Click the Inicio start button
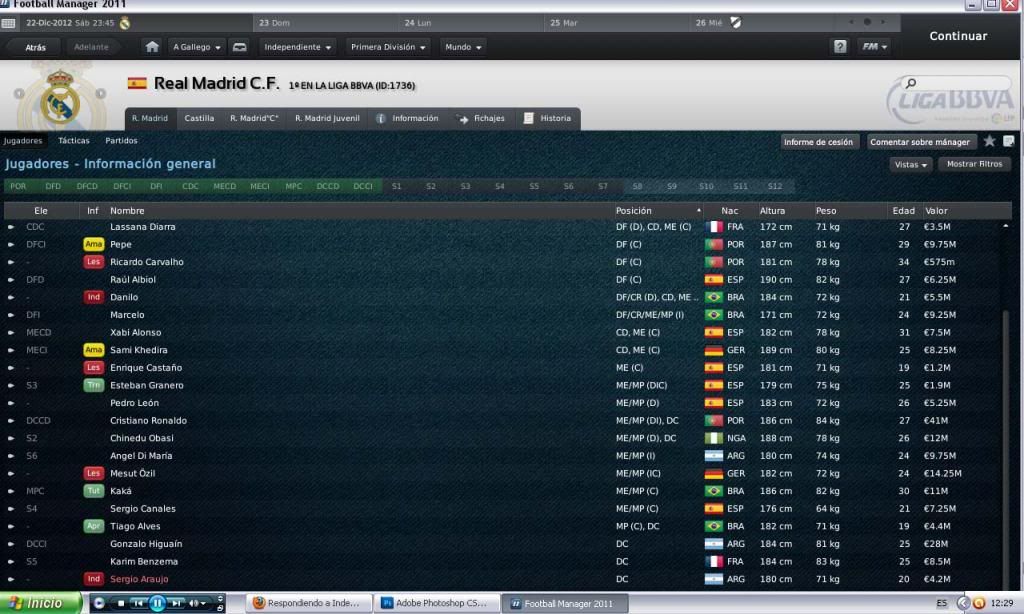This screenshot has width=1024, height=614. coord(40,603)
